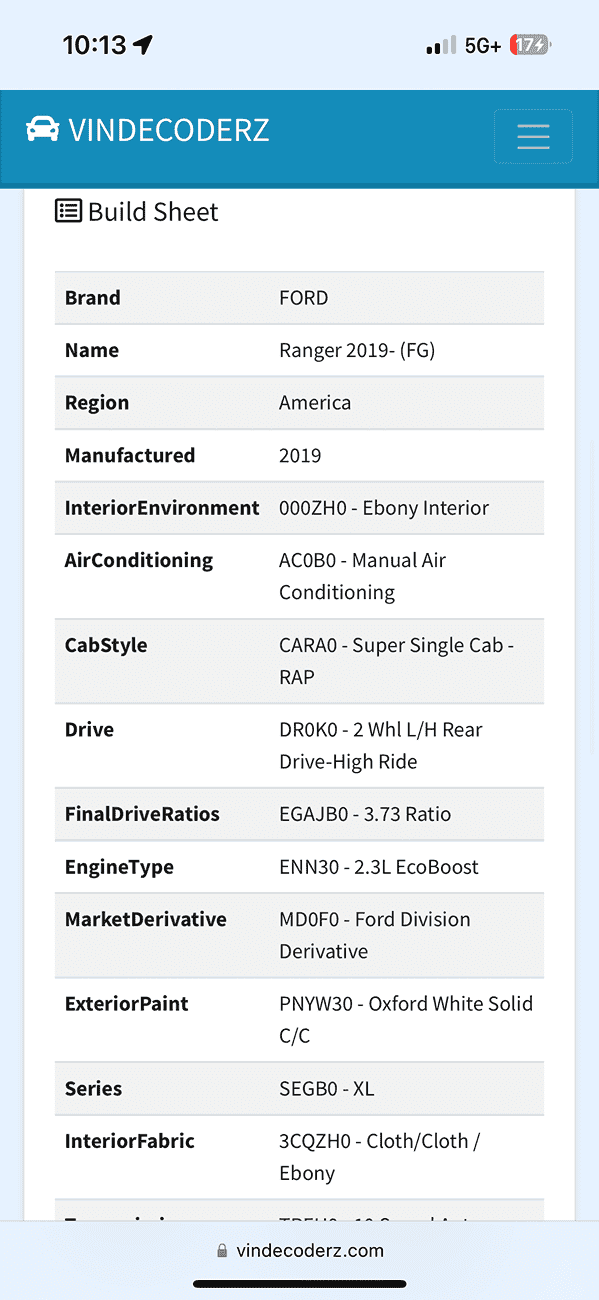Tap the 5G+ network indicator

[x=483, y=46]
